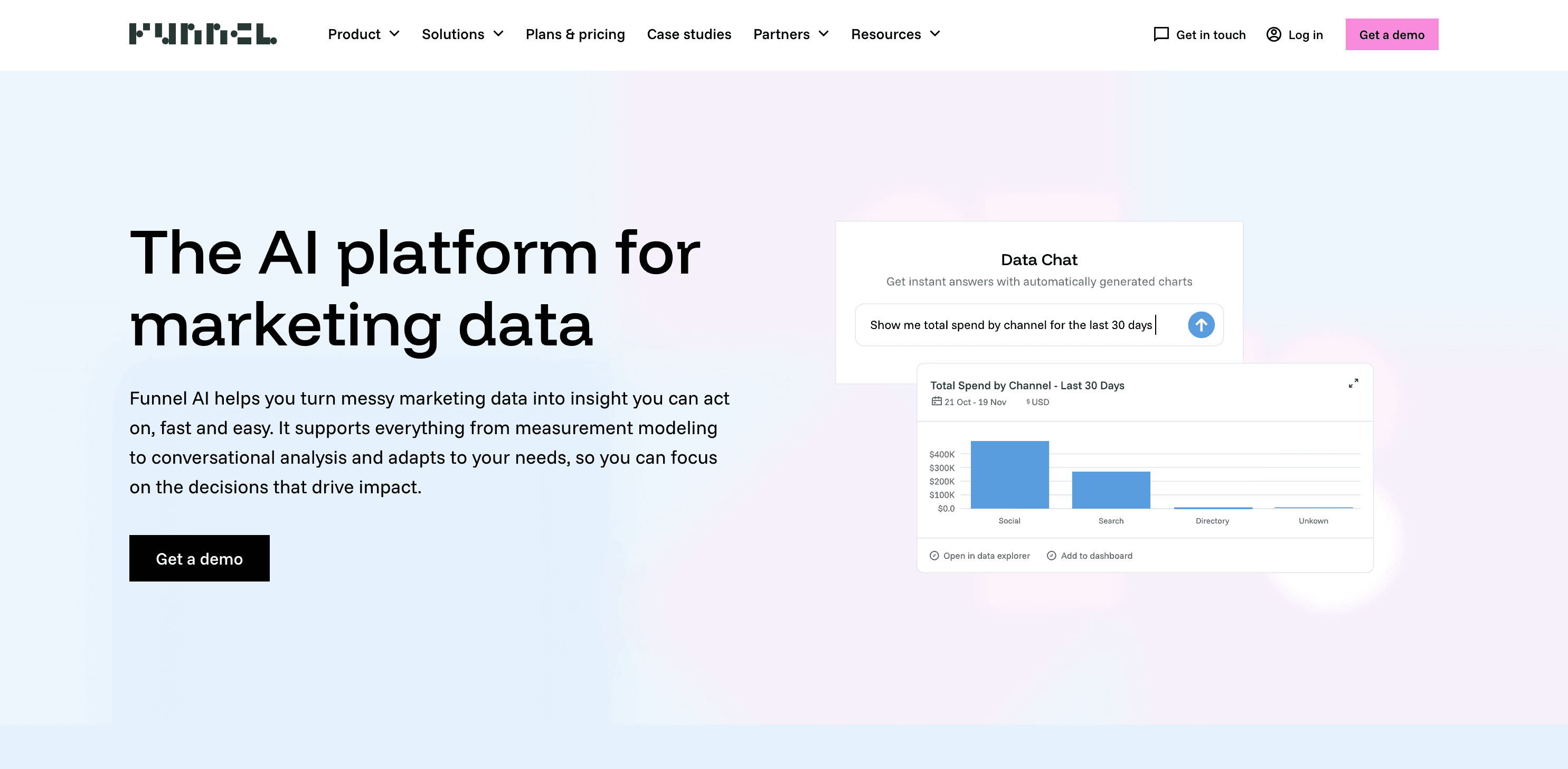Click the black Get a demo button

(x=199, y=558)
